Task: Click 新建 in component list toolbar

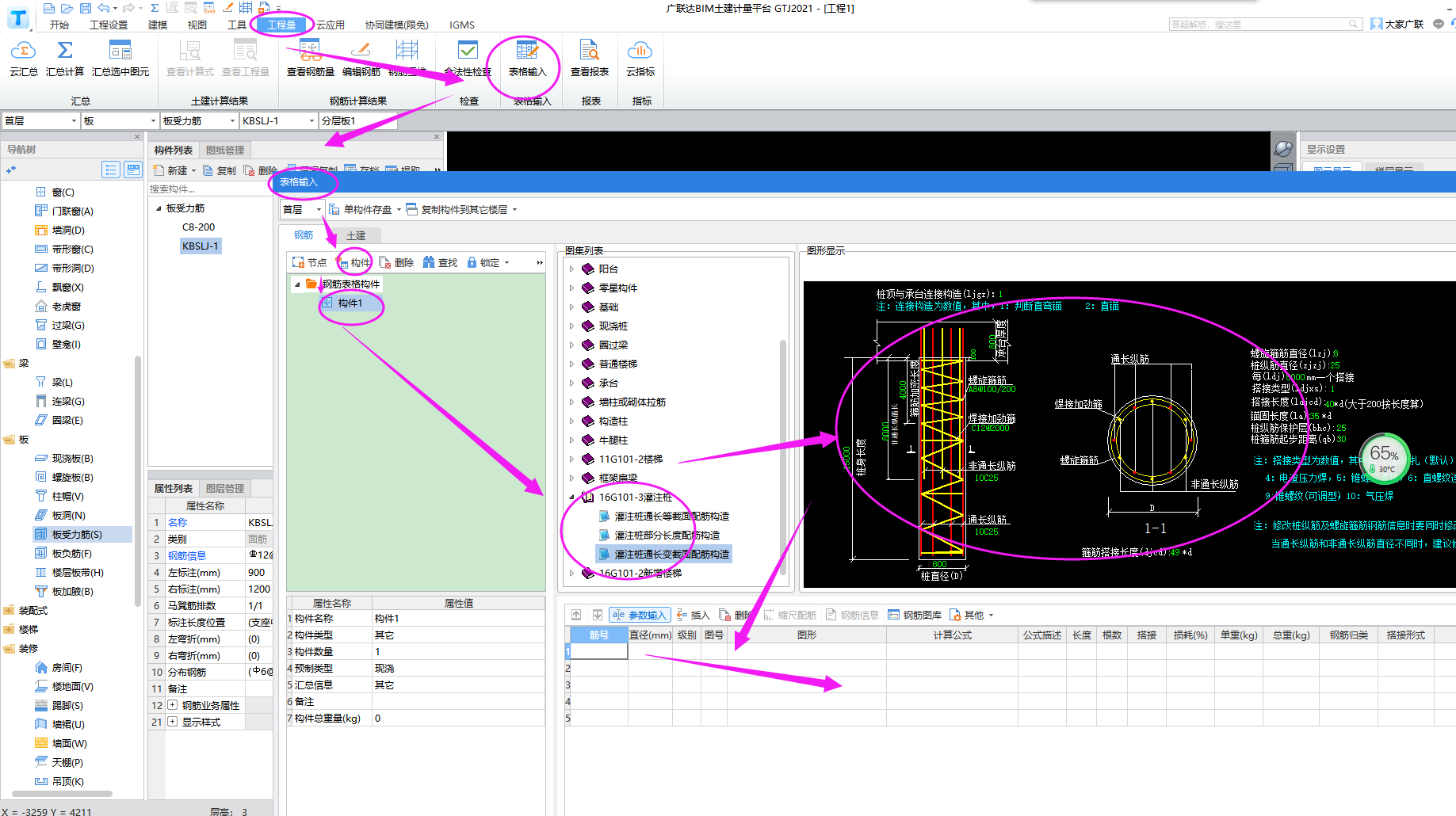Action: tap(174, 170)
